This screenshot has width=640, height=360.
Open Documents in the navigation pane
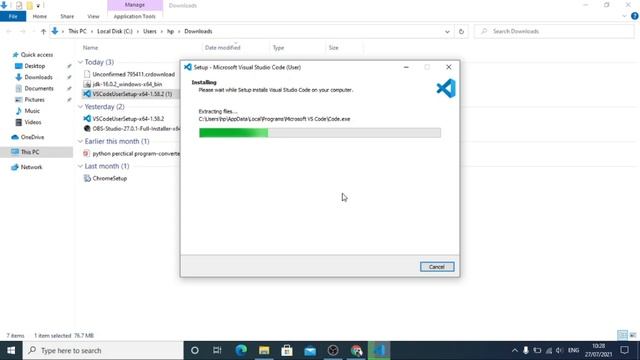pos(34,88)
